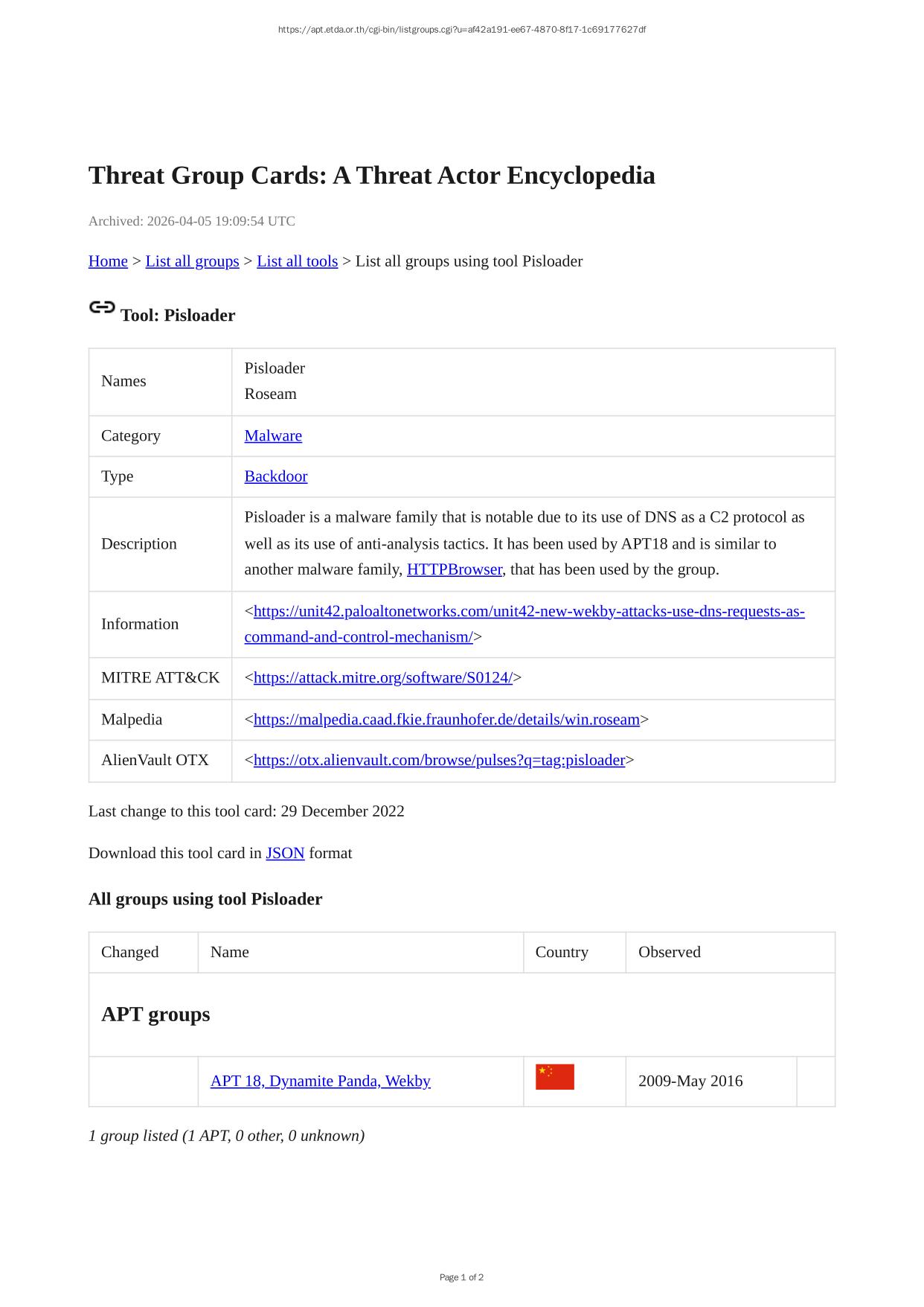Click the Changed column header
The height and width of the screenshot is (1307, 924).
click(x=129, y=953)
